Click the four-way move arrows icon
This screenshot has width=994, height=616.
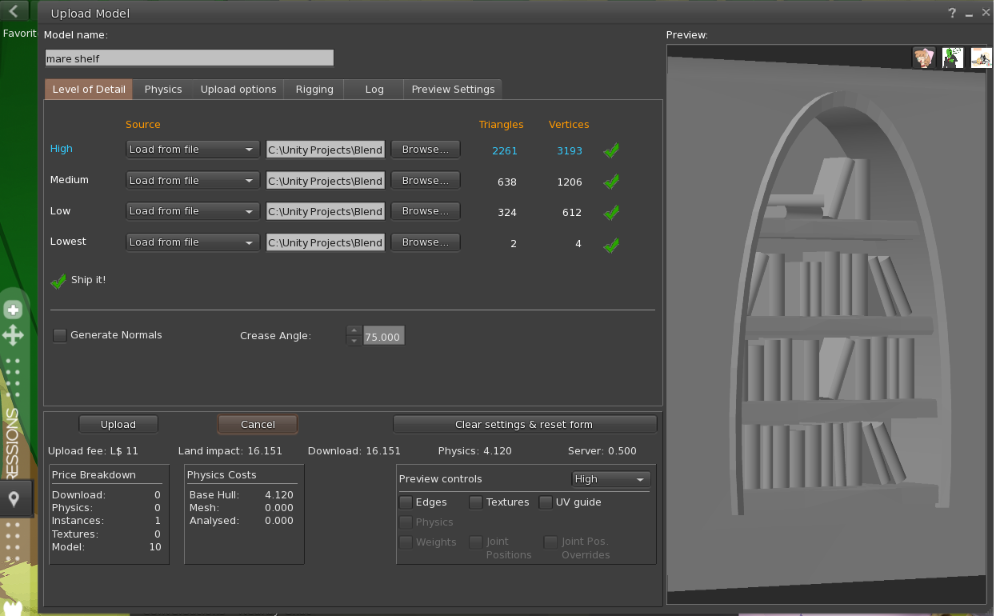13,335
